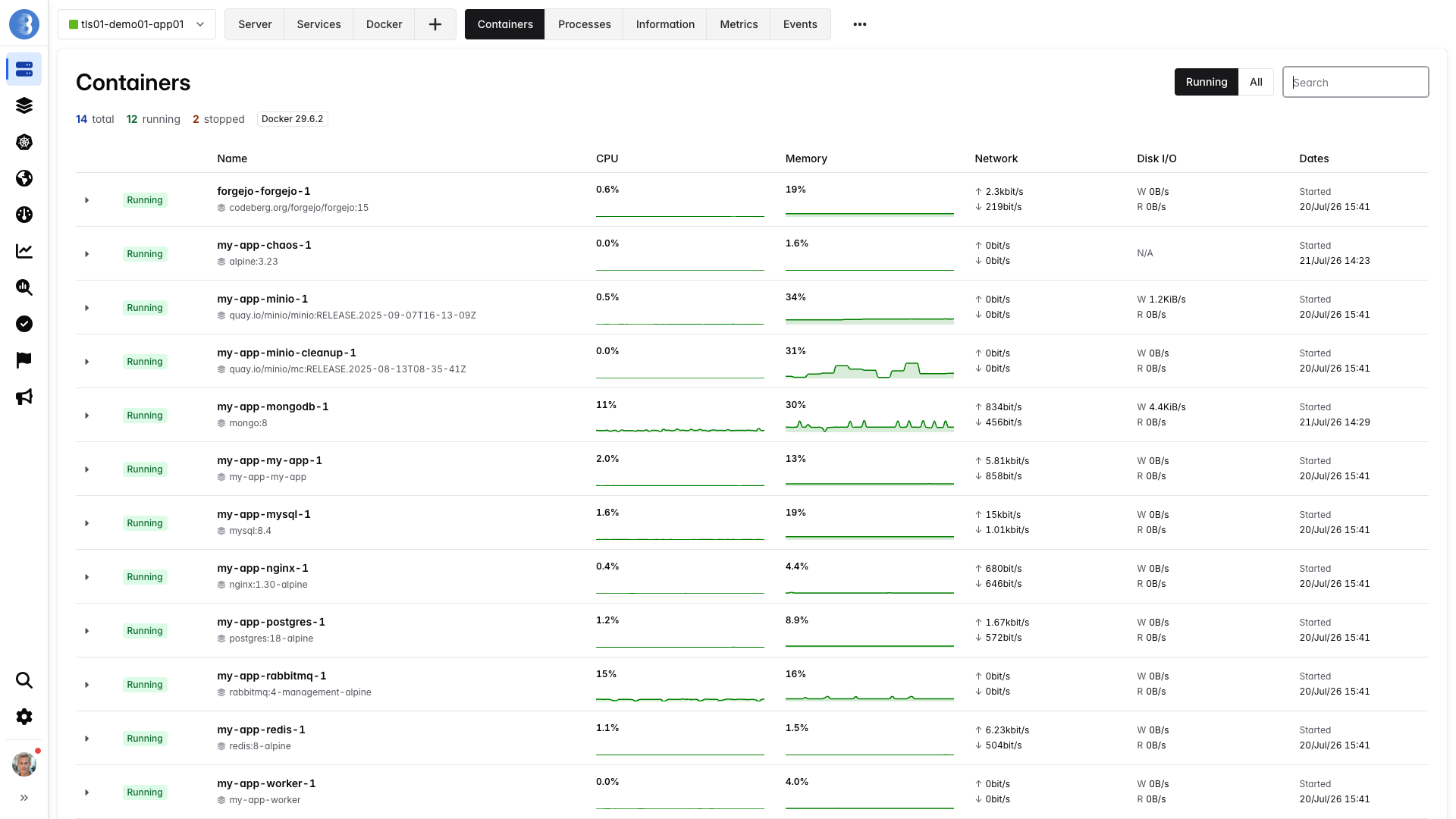Open the rabbitmq:4-management-alpine image link
This screenshot has height=819, width=1456.
pyautogui.click(x=300, y=692)
